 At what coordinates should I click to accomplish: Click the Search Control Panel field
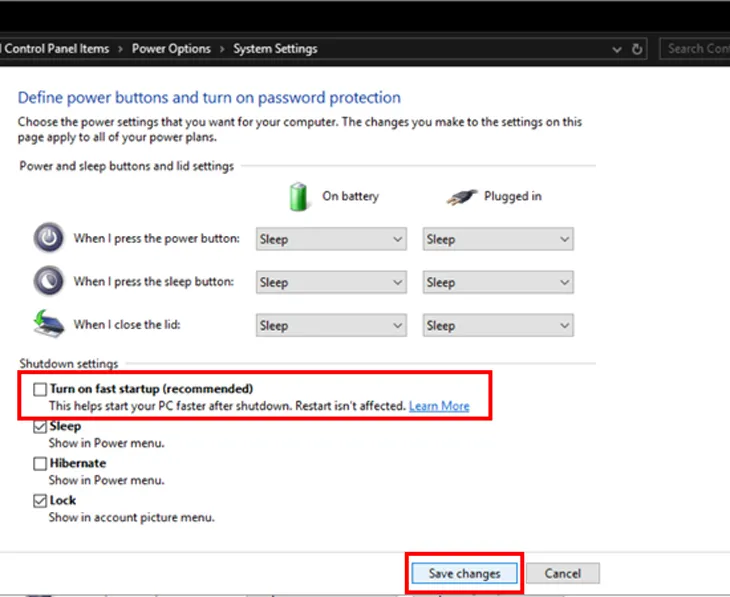(x=696, y=48)
